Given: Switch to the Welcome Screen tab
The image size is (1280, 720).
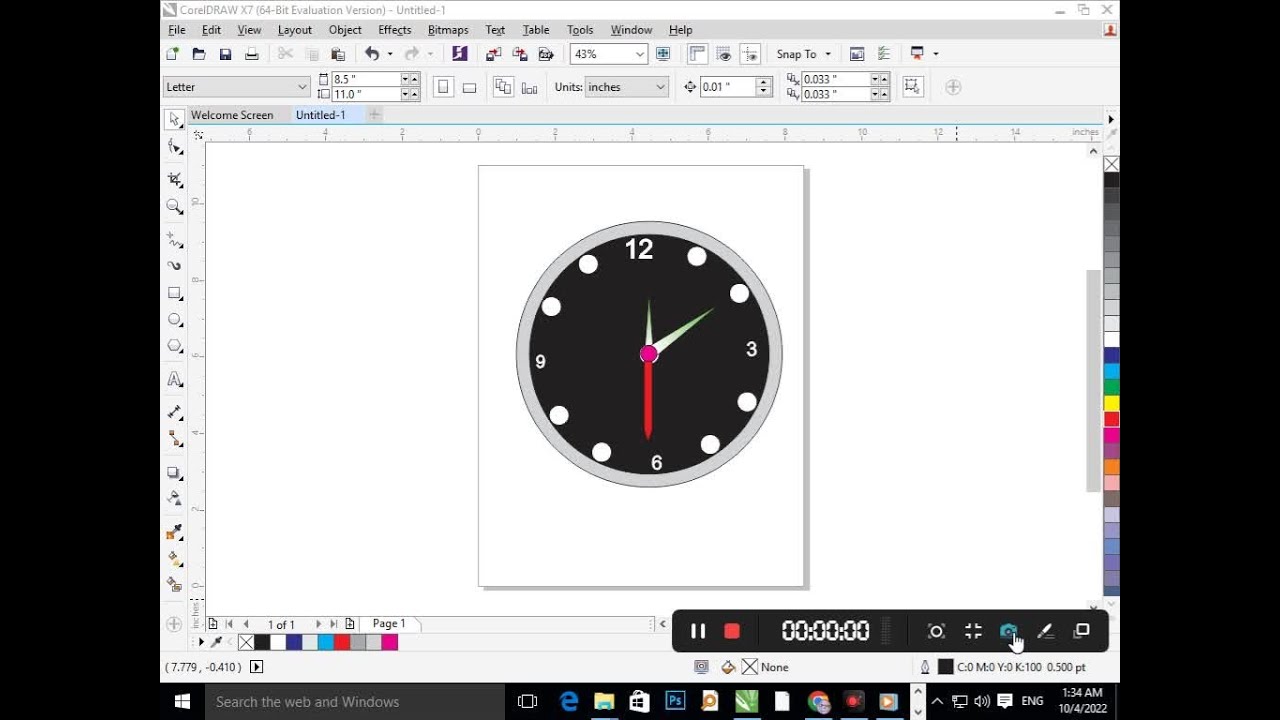Looking at the screenshot, I should 232,115.
